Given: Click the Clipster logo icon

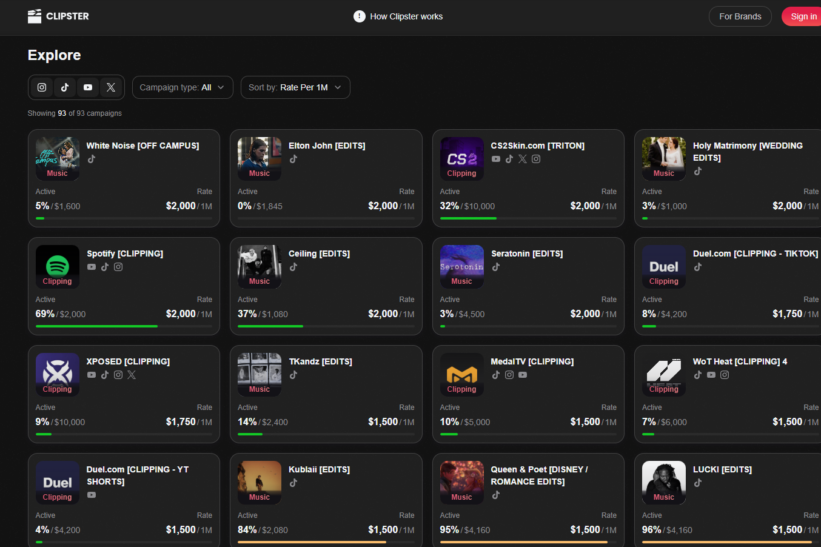Looking at the screenshot, I should pos(35,16).
